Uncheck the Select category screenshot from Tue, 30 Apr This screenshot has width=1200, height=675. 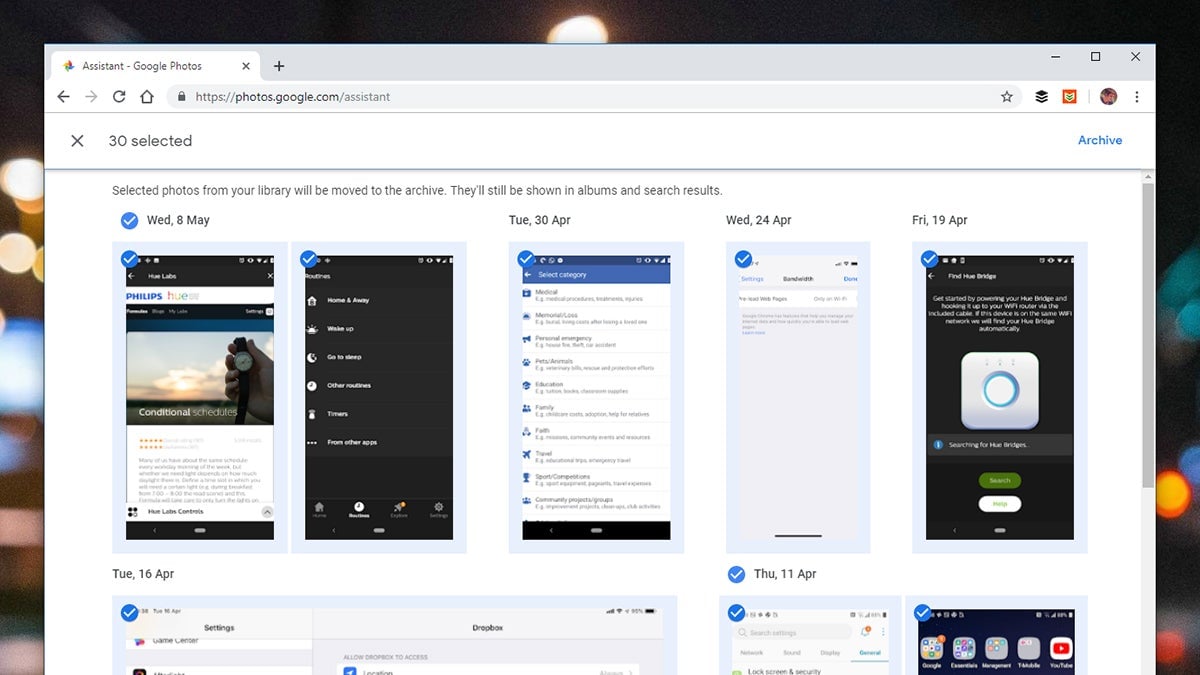[x=525, y=258]
